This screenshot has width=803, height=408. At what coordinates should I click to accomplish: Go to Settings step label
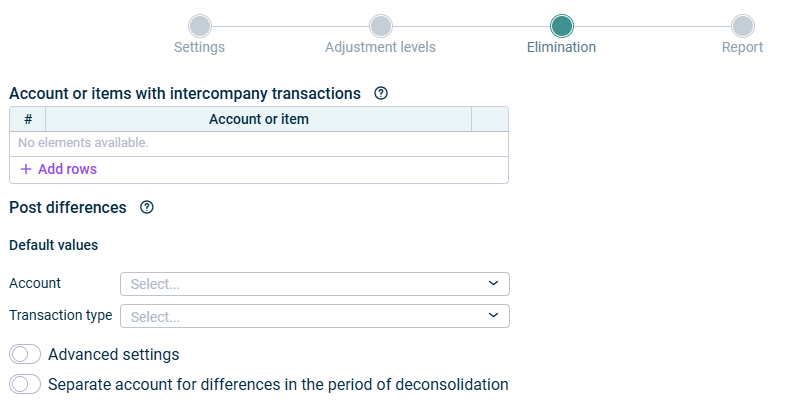tap(199, 47)
